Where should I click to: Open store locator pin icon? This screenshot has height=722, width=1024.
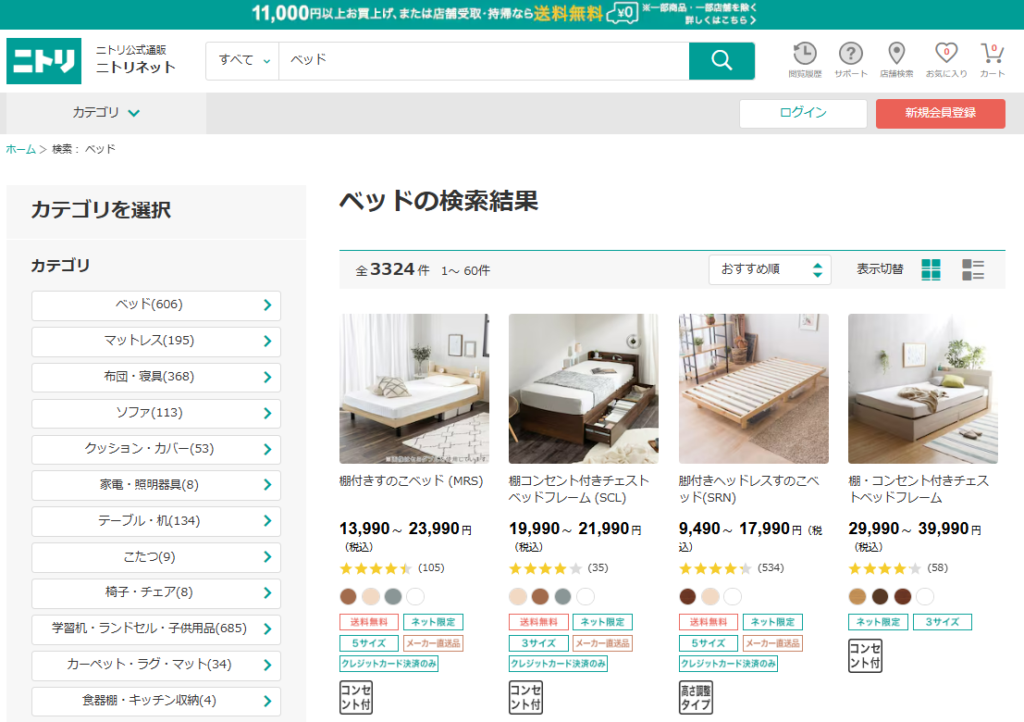pos(897,59)
